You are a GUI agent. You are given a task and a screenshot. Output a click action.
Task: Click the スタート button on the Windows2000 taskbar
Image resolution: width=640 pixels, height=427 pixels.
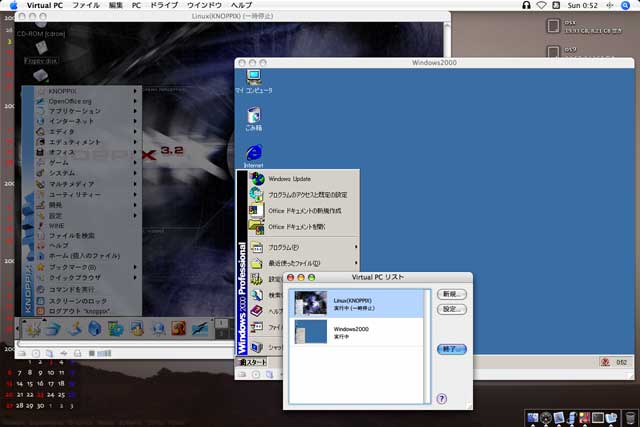point(252,362)
